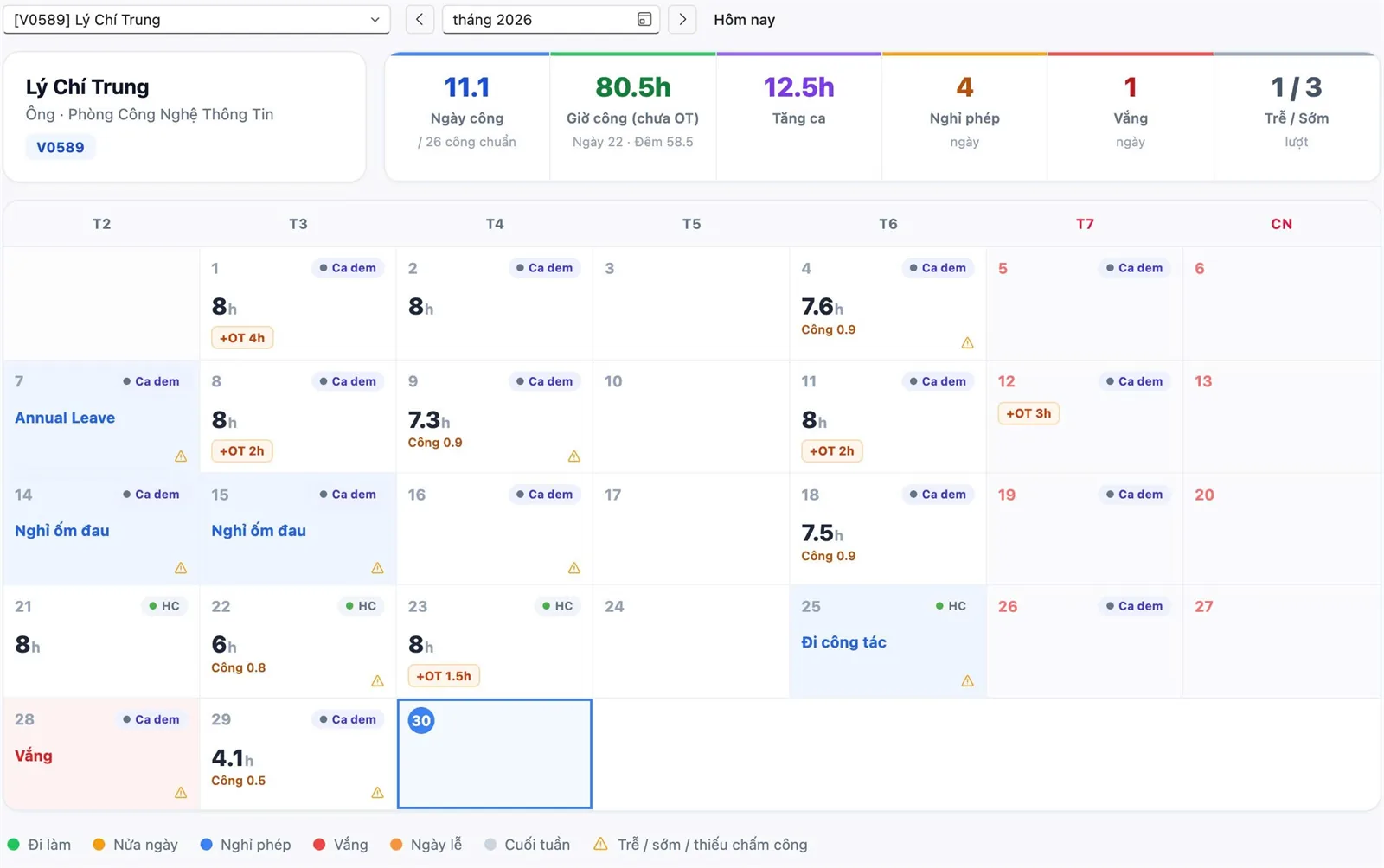This screenshot has width=1384, height=868.
Task: Click the warning icon on day 4
Action: coord(967,343)
